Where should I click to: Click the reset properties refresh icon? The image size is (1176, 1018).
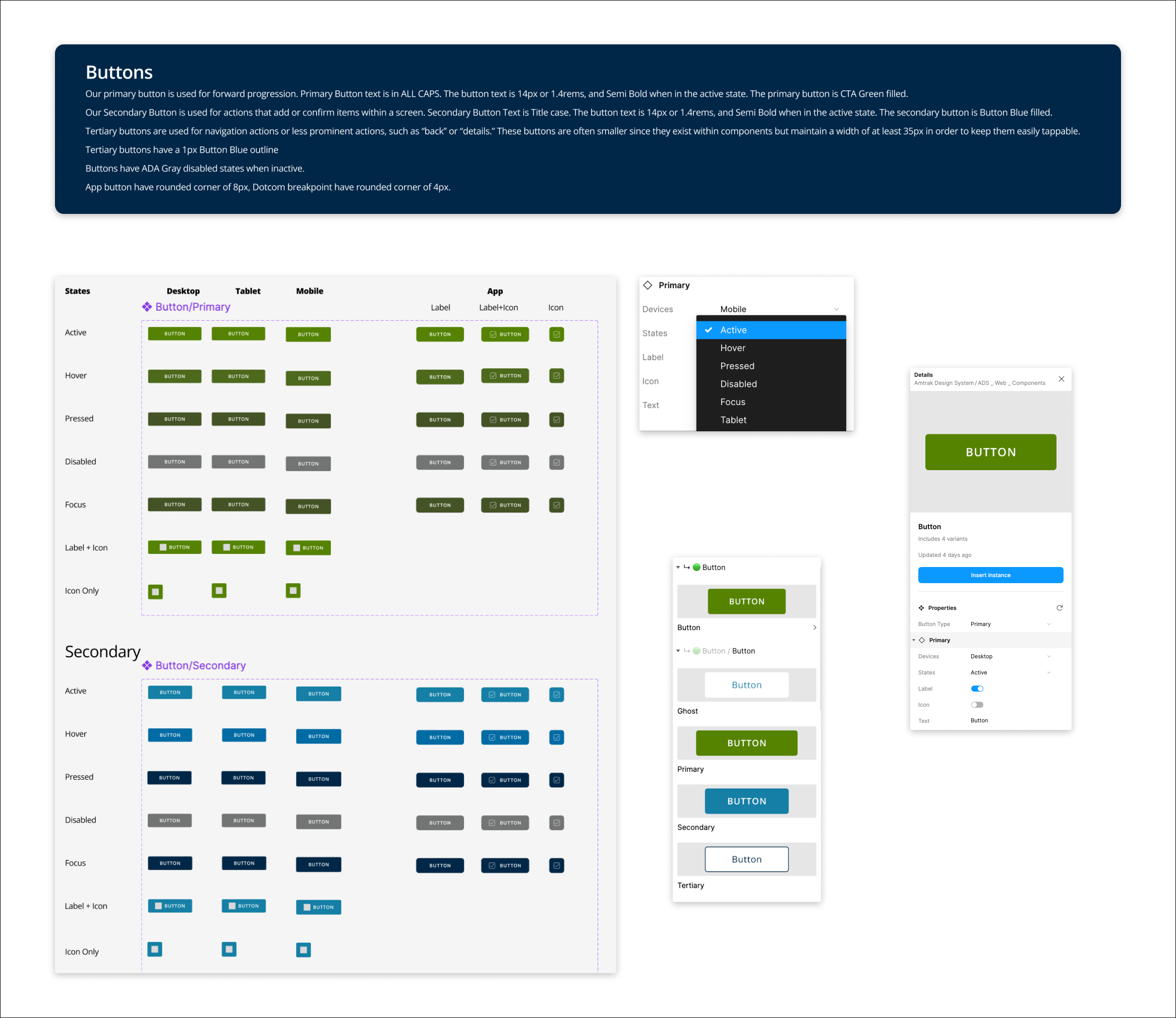pyautogui.click(x=1059, y=608)
